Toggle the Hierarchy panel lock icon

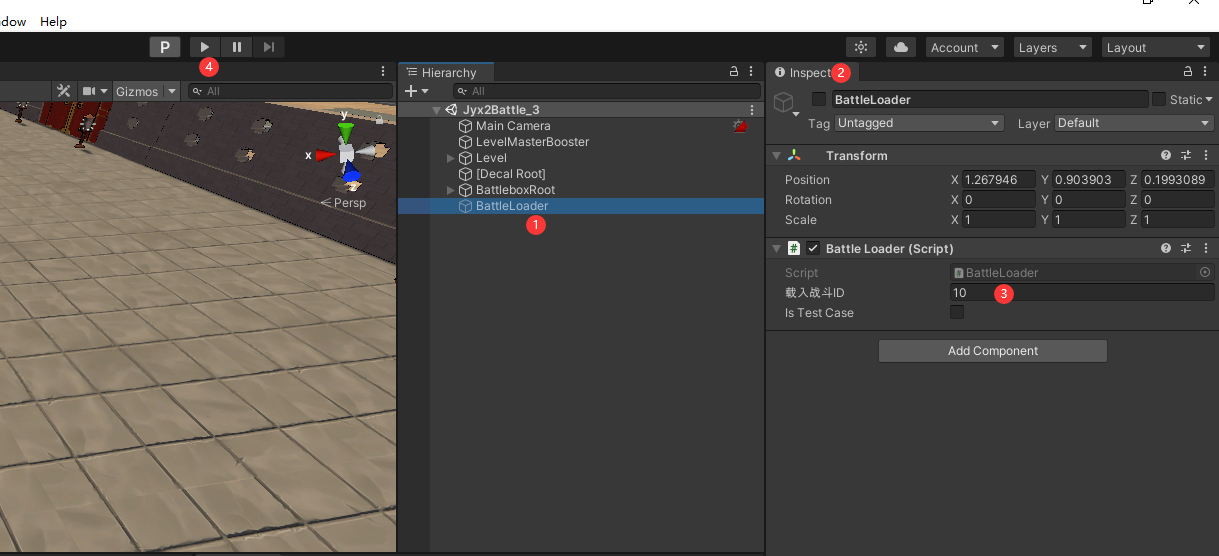[x=733, y=72]
